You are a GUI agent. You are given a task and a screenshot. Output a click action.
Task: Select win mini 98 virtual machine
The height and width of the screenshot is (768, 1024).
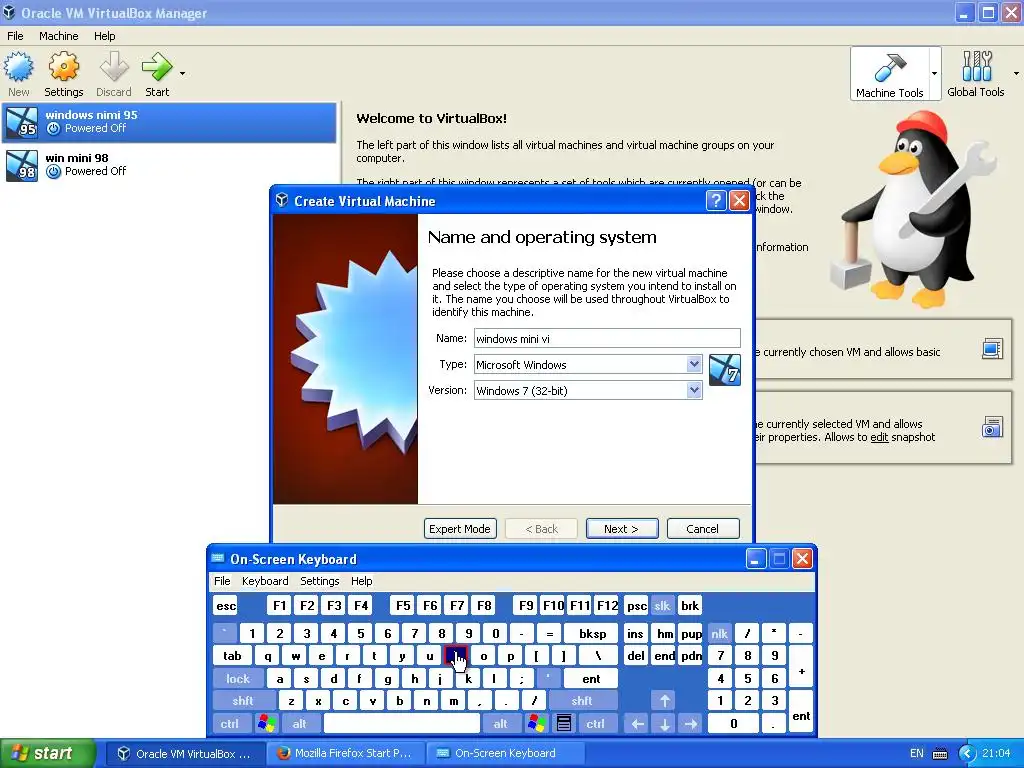(x=169, y=165)
